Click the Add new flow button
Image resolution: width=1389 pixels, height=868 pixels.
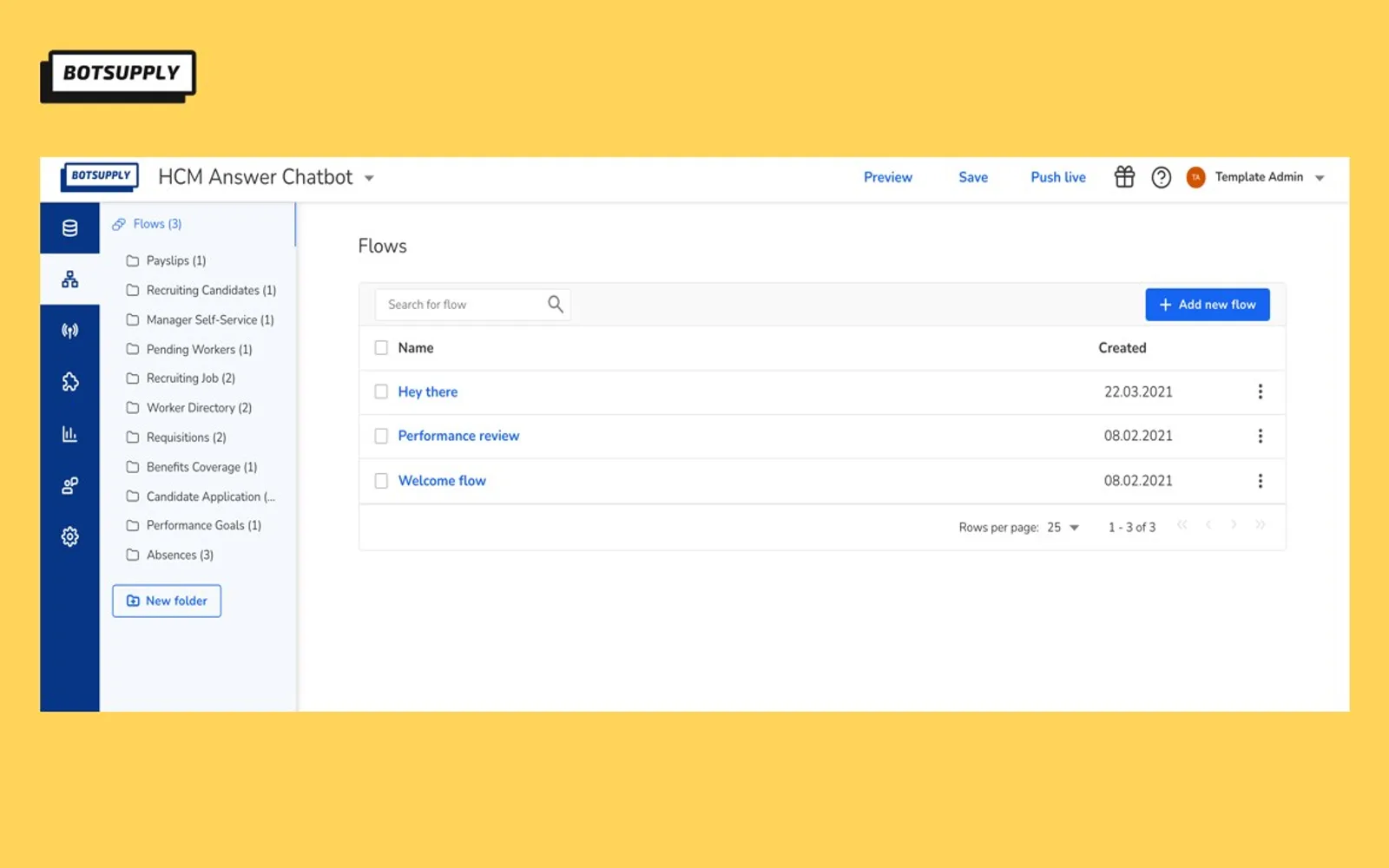pyautogui.click(x=1208, y=305)
